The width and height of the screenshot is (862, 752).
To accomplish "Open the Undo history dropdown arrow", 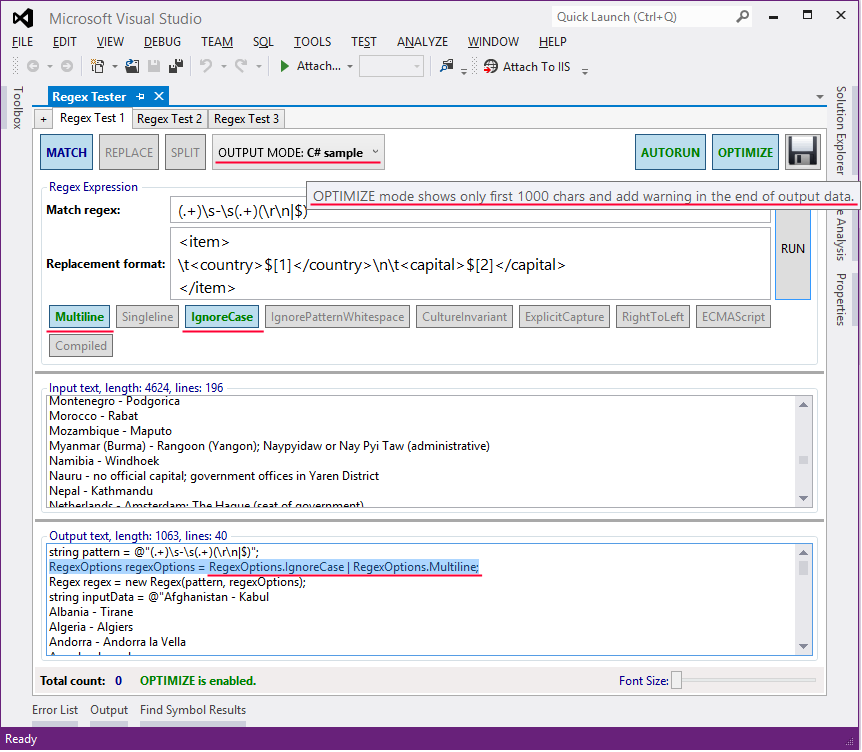I will tap(224, 67).
